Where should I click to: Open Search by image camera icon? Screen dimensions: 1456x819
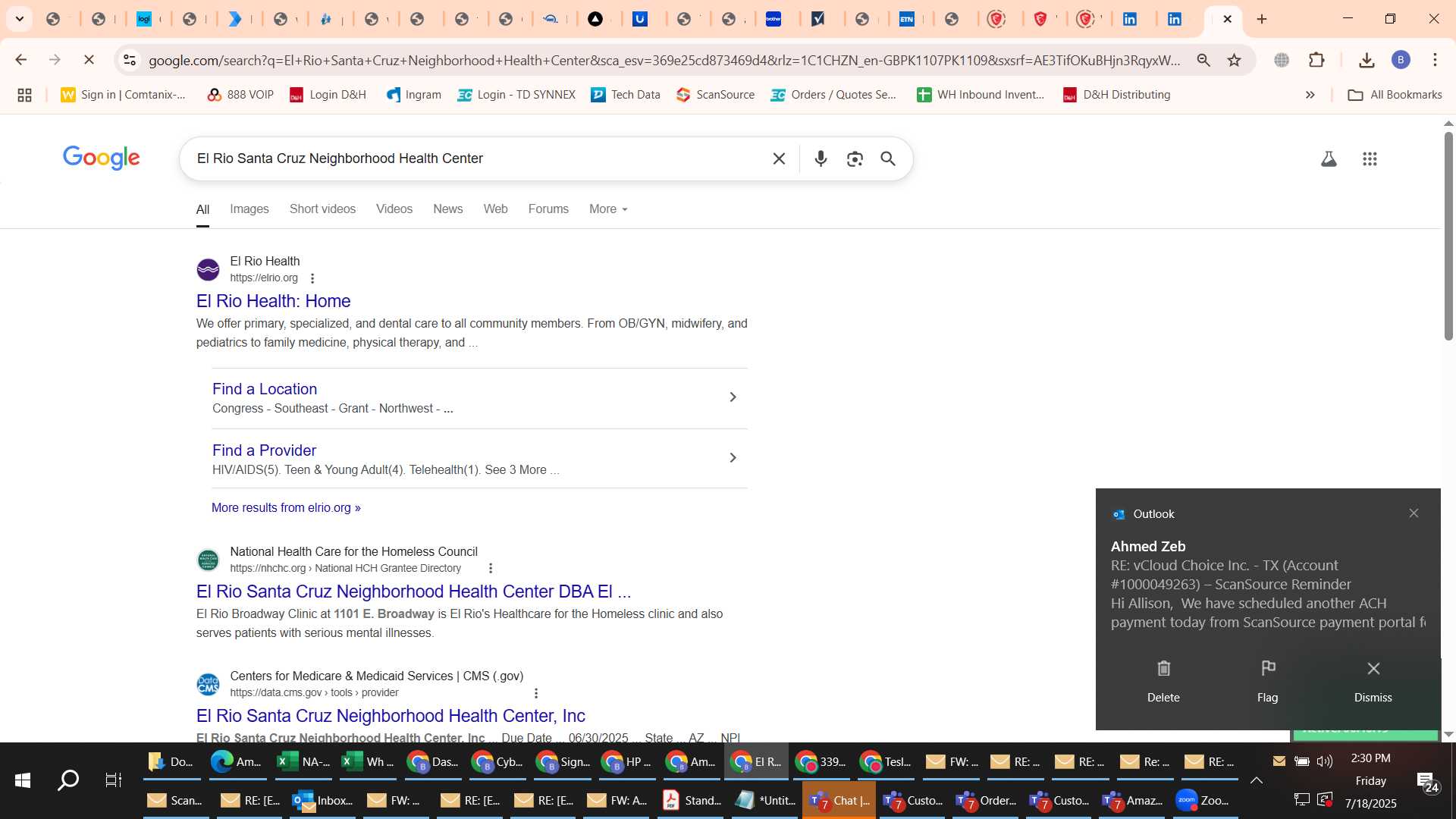tap(855, 158)
